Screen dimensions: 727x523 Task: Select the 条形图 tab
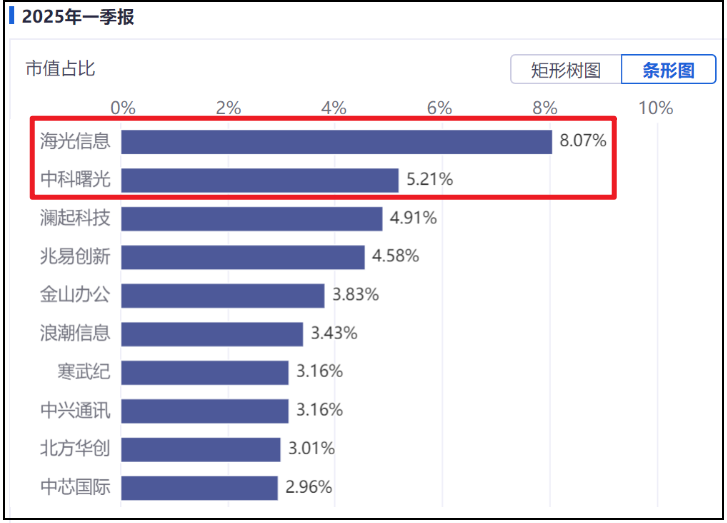pos(668,70)
